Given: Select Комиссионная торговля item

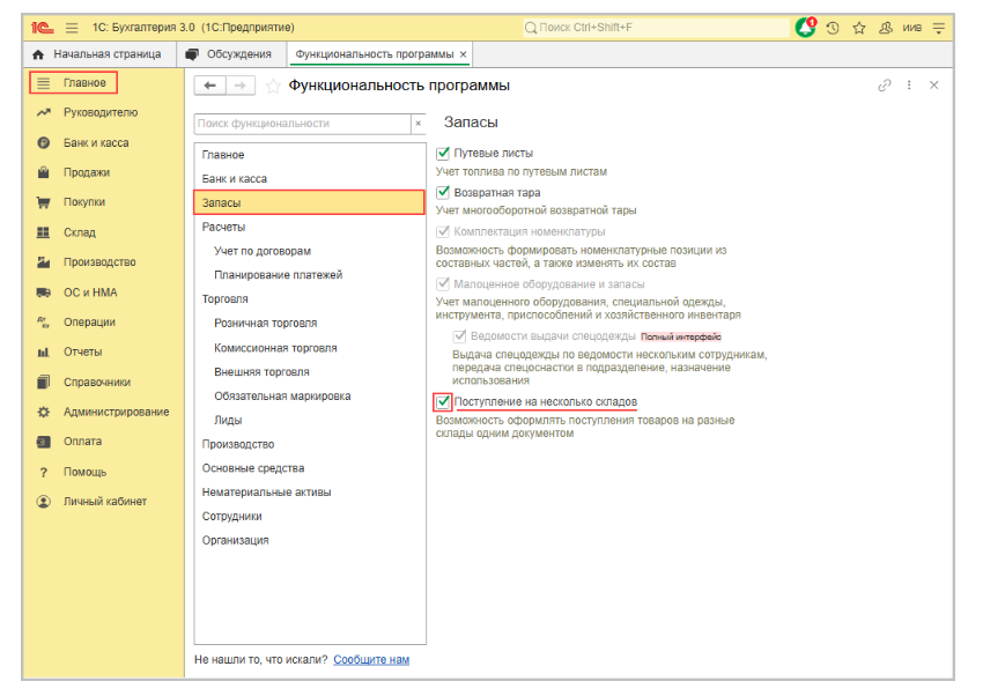Looking at the screenshot, I should tap(309, 348).
